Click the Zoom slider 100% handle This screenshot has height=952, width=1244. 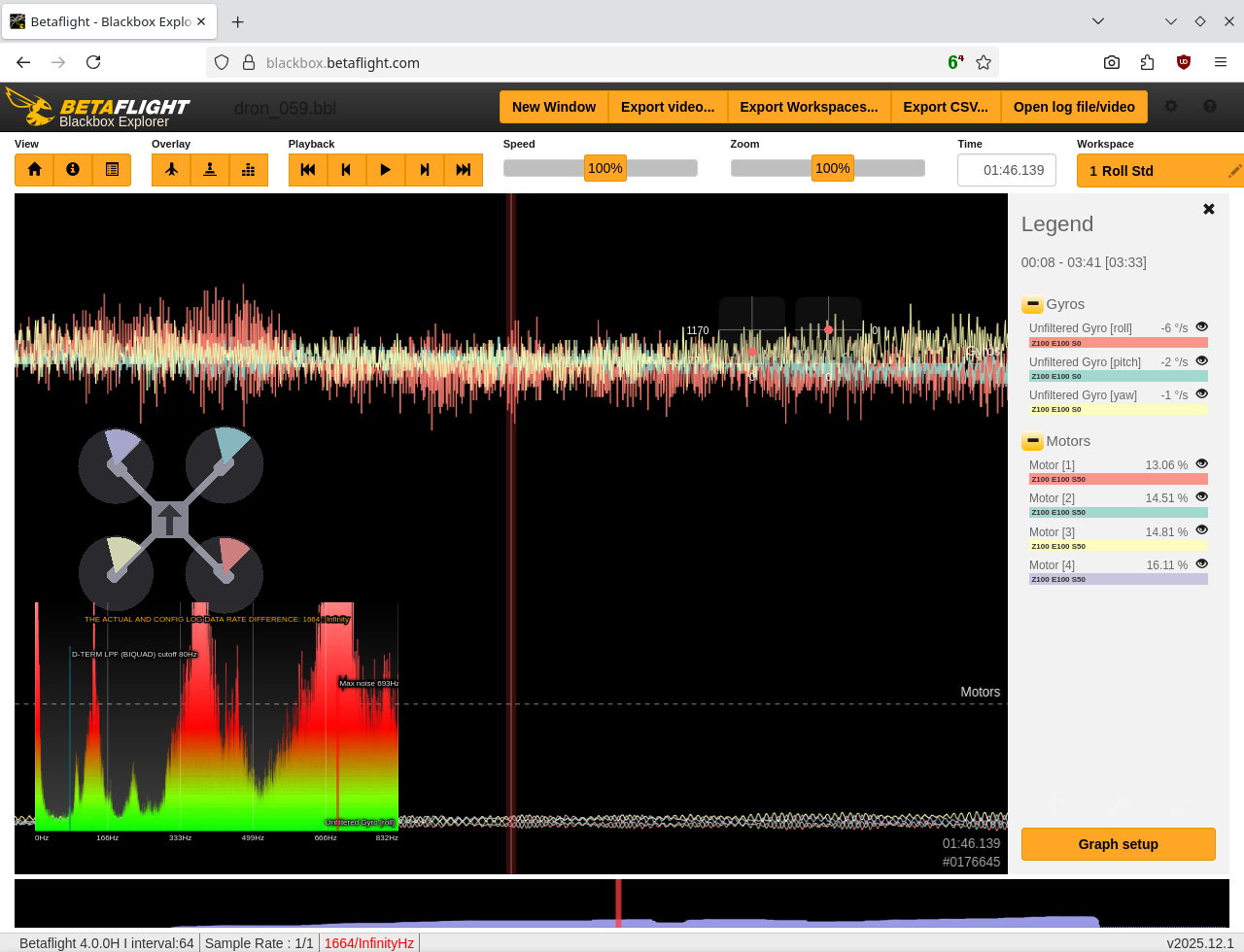833,168
